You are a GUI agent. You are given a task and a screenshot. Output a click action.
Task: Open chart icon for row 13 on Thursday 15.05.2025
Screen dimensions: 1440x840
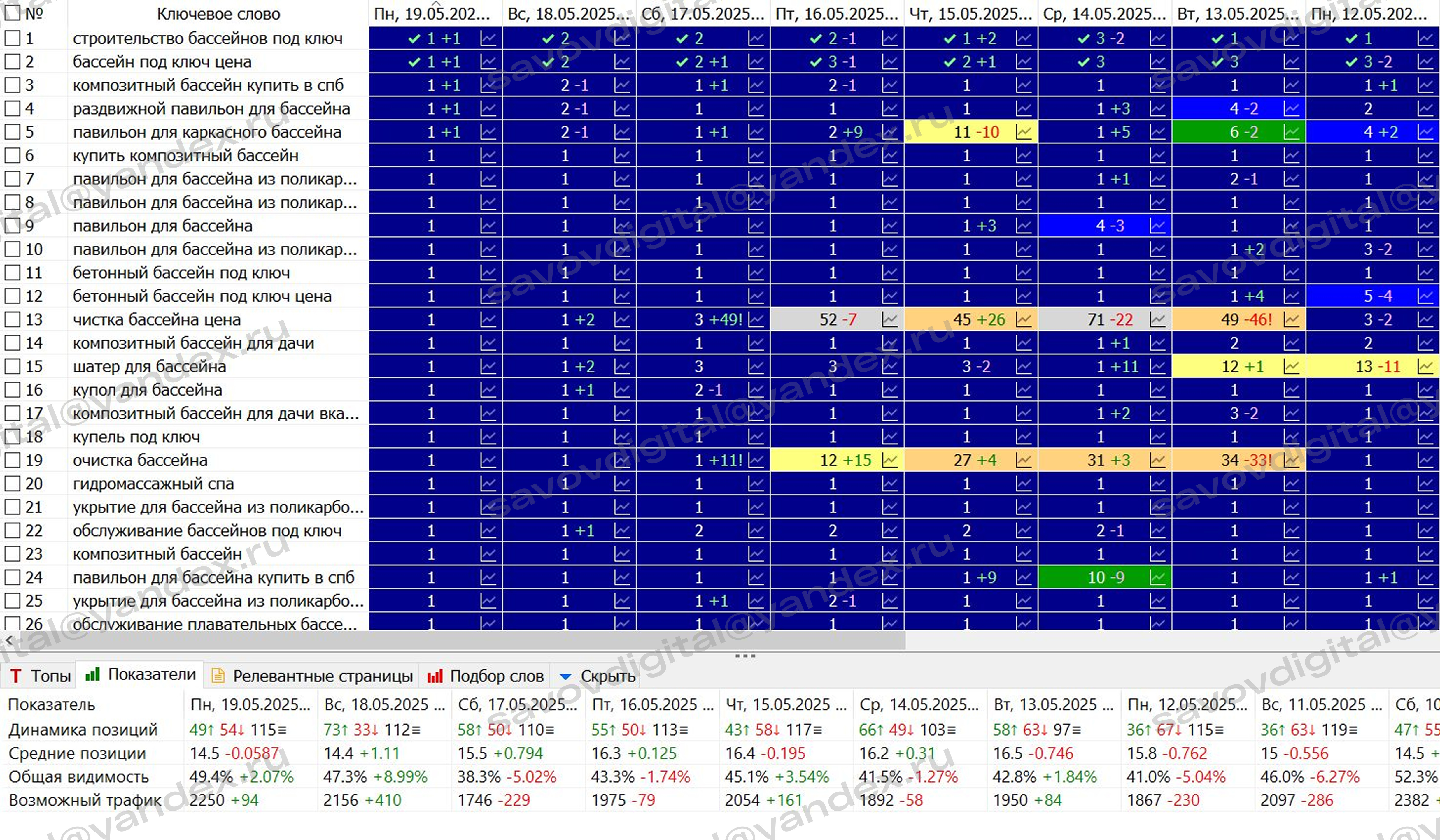point(1024,319)
